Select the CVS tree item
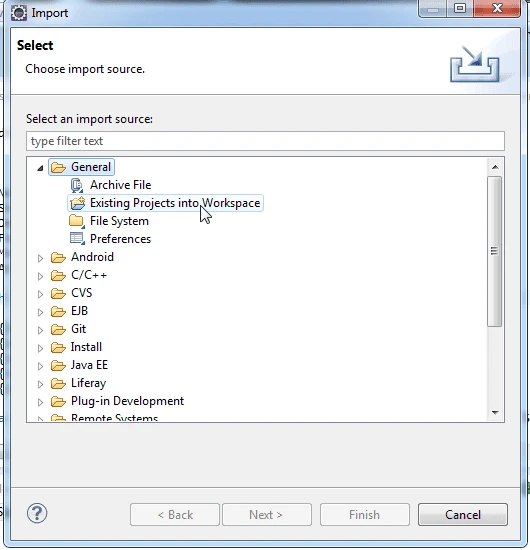530x550 pixels. click(x=81, y=293)
